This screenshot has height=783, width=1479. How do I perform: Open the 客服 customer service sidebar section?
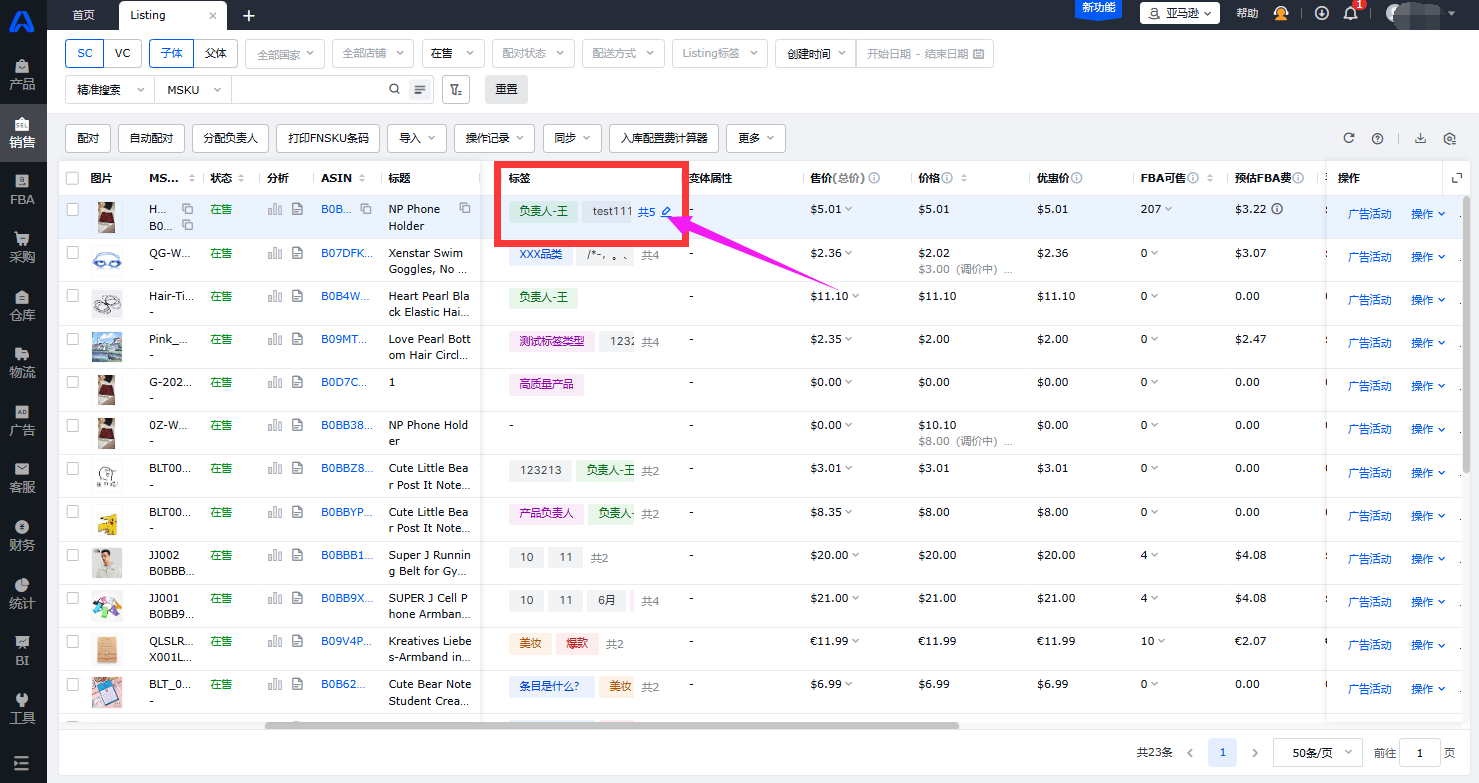[22, 478]
